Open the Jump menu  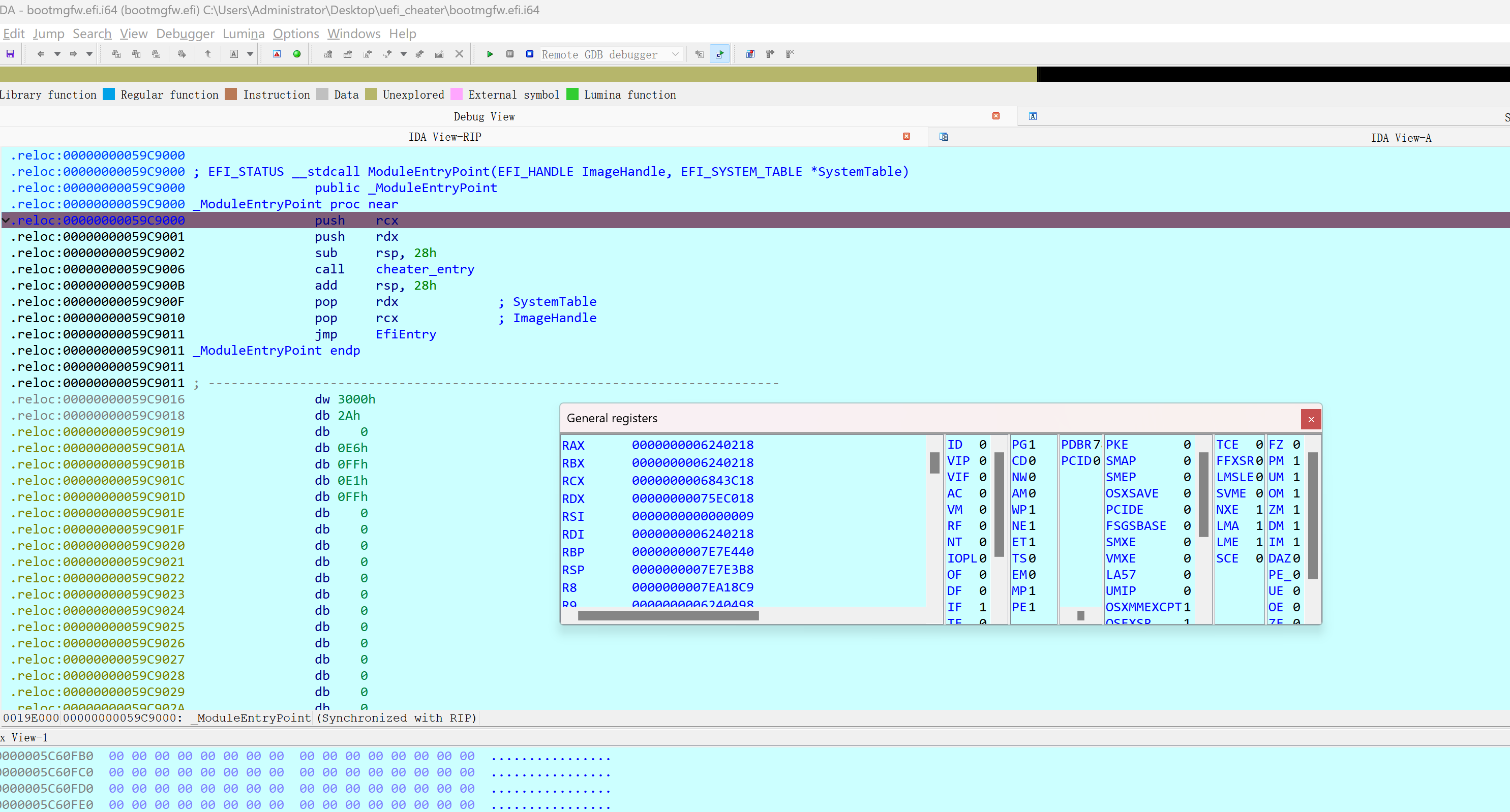49,34
